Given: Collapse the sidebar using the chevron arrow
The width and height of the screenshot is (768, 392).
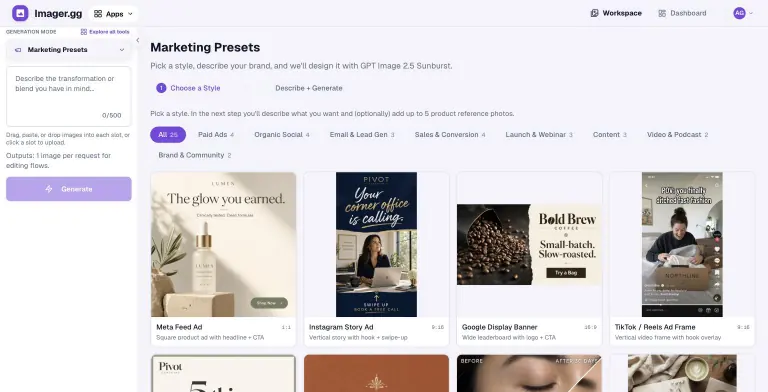Looking at the screenshot, I should (x=138, y=40).
